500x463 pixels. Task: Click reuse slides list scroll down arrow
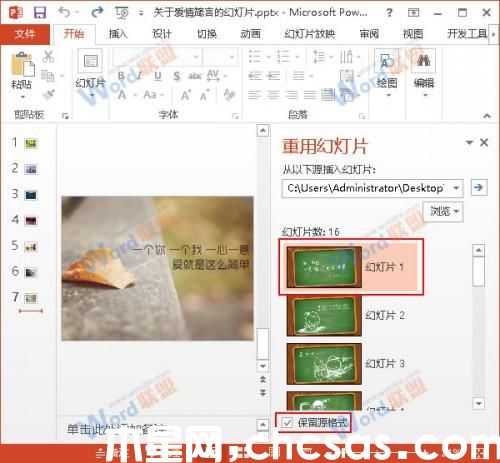pos(479,404)
